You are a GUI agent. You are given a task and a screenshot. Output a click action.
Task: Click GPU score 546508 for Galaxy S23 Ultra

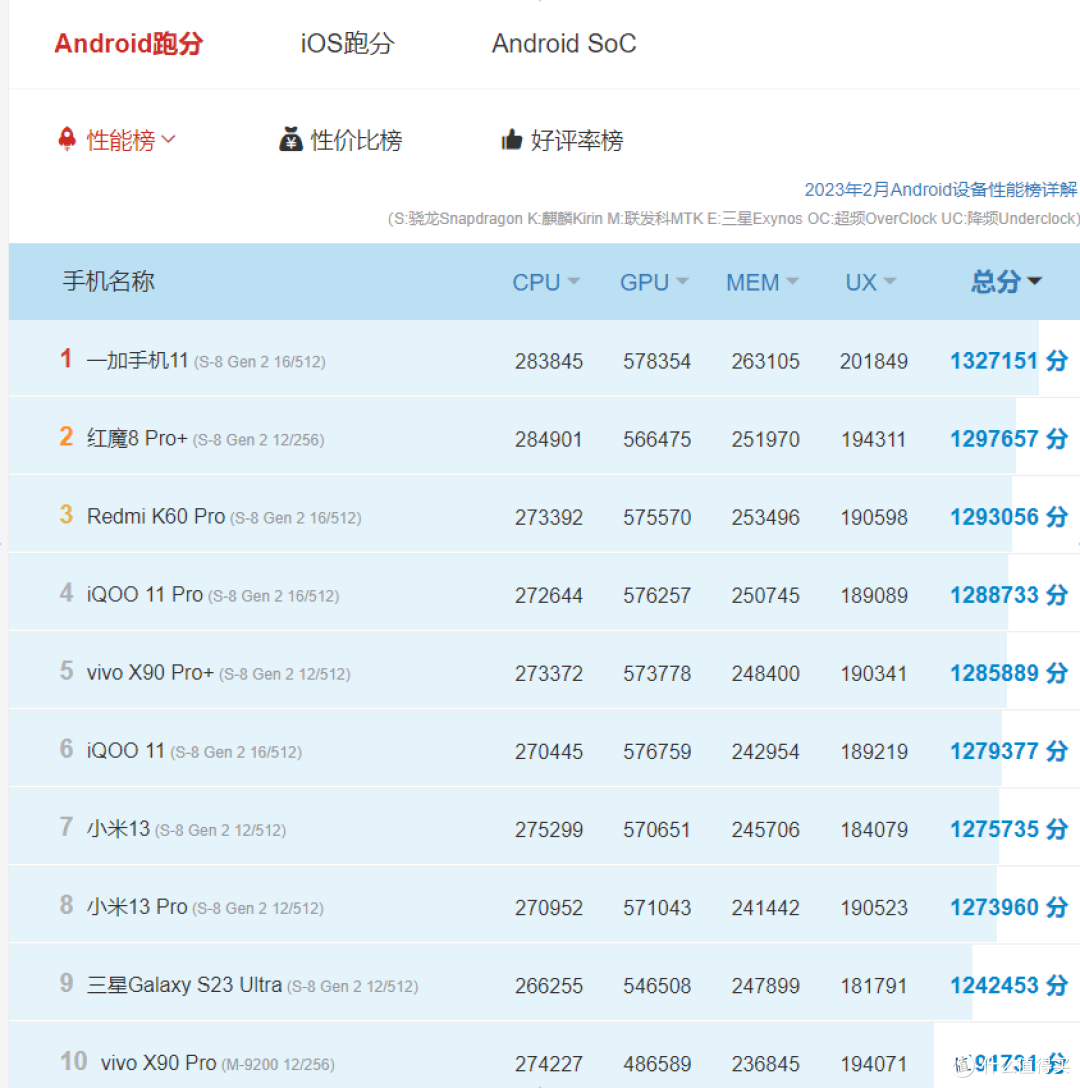(x=657, y=986)
